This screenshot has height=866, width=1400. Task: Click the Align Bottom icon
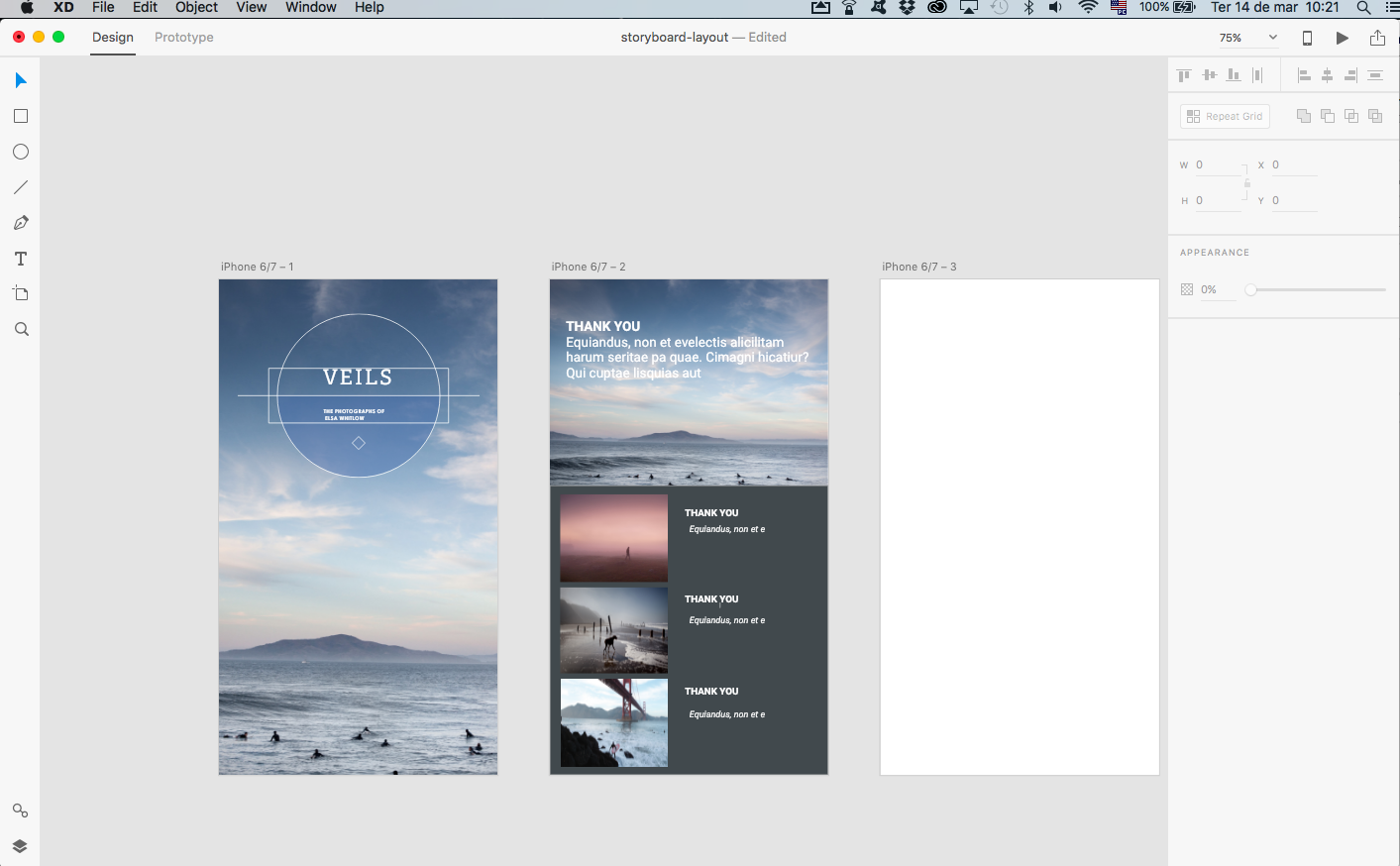click(x=1234, y=75)
